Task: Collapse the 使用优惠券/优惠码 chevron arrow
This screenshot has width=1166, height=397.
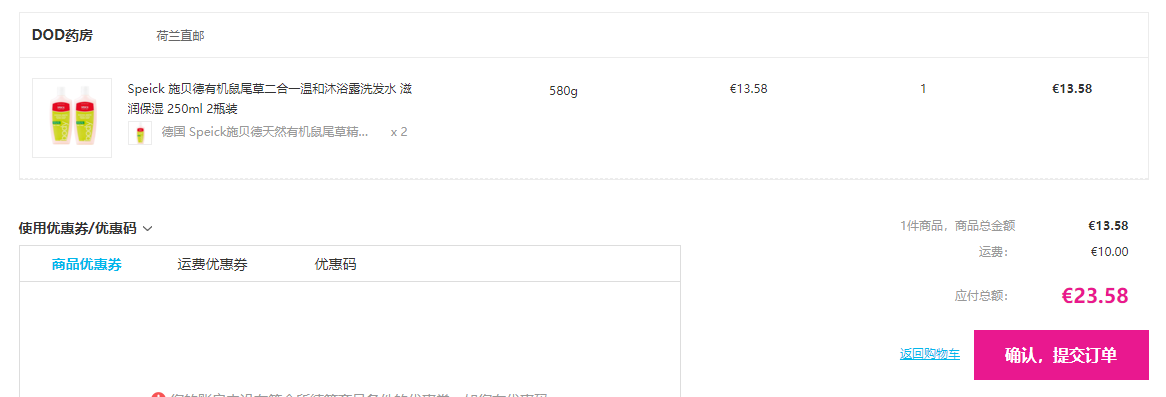Action: click(147, 229)
